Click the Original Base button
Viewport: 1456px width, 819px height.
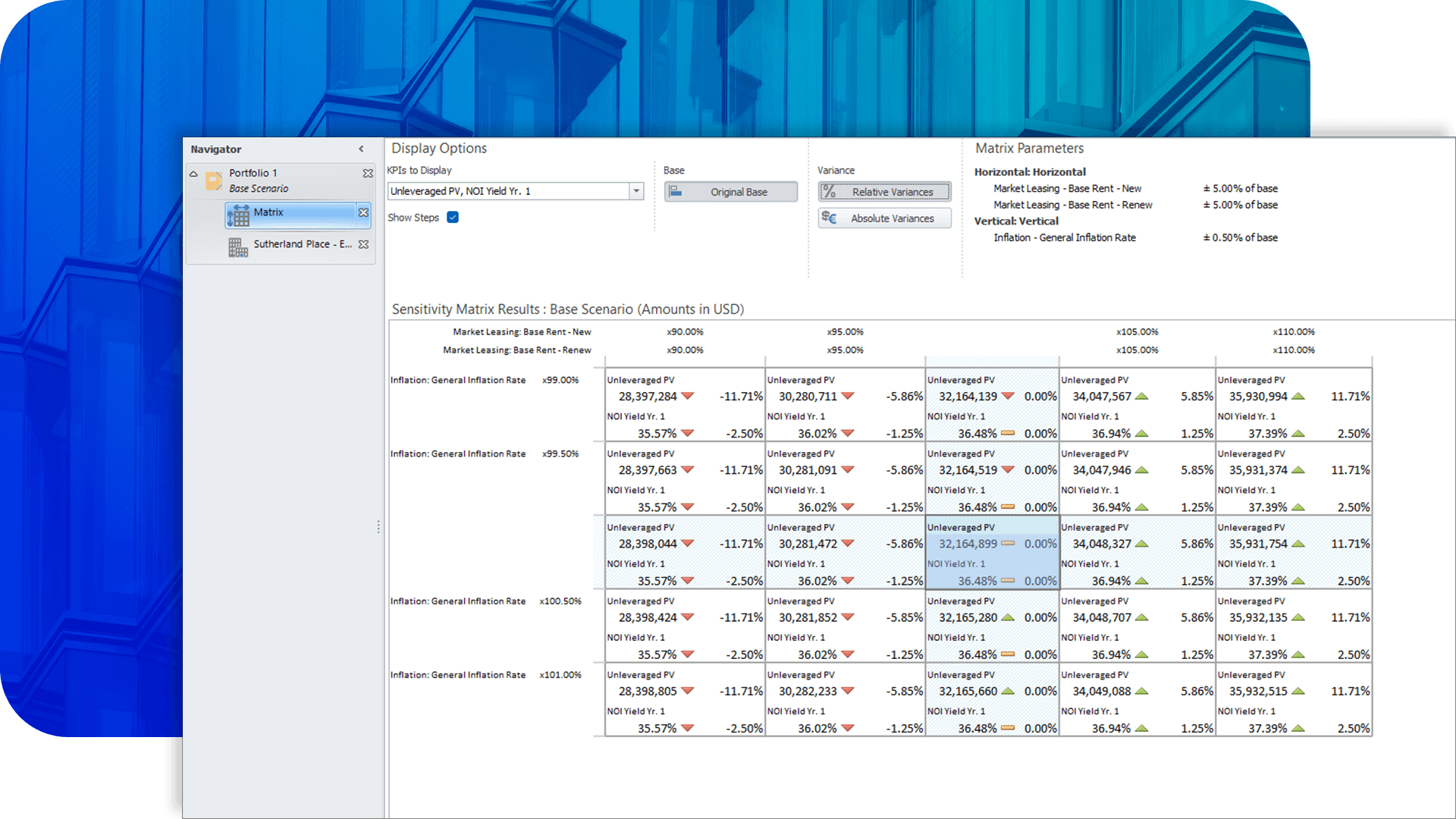[x=730, y=191]
